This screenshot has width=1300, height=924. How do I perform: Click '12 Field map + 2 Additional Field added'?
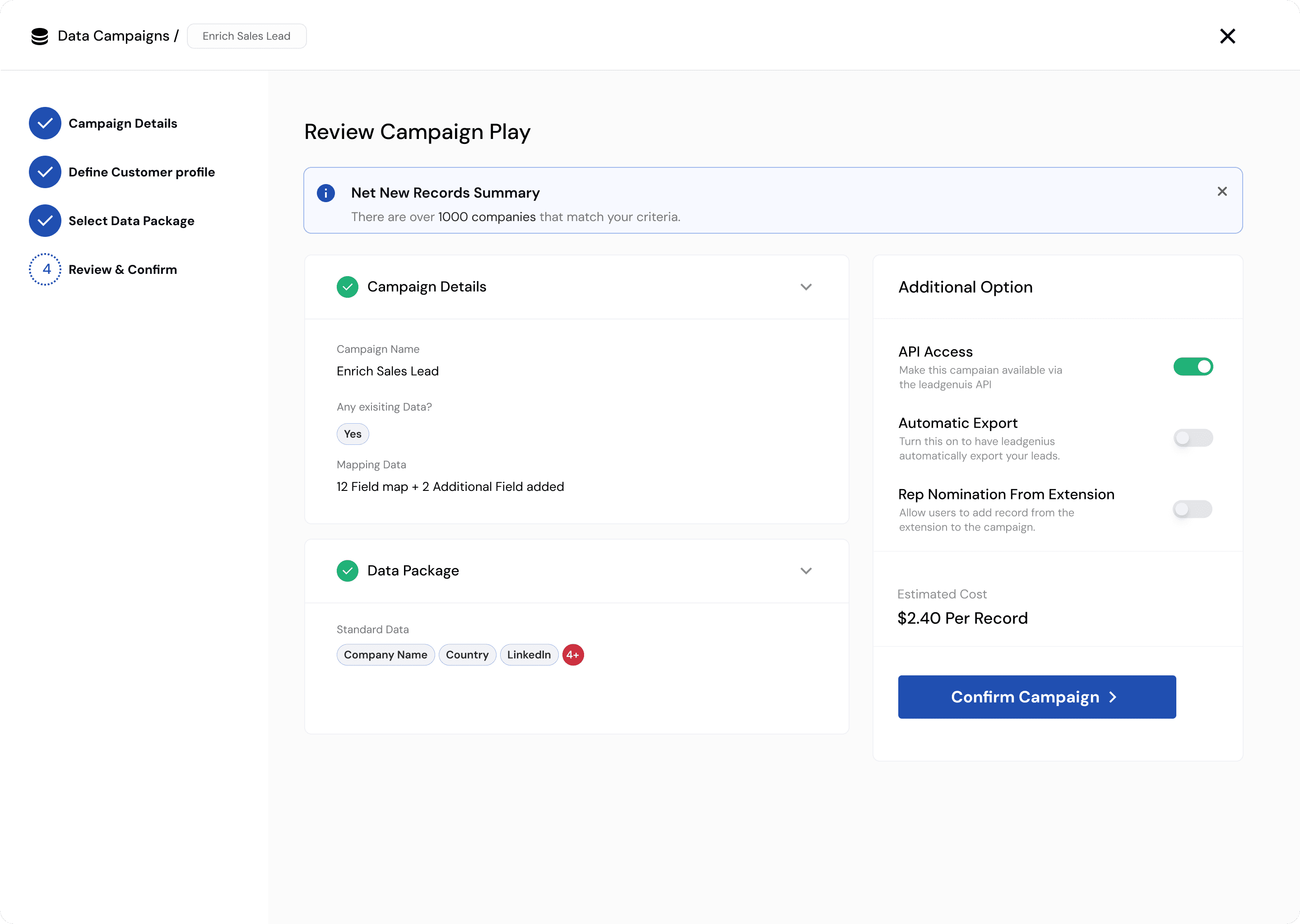tap(450, 486)
